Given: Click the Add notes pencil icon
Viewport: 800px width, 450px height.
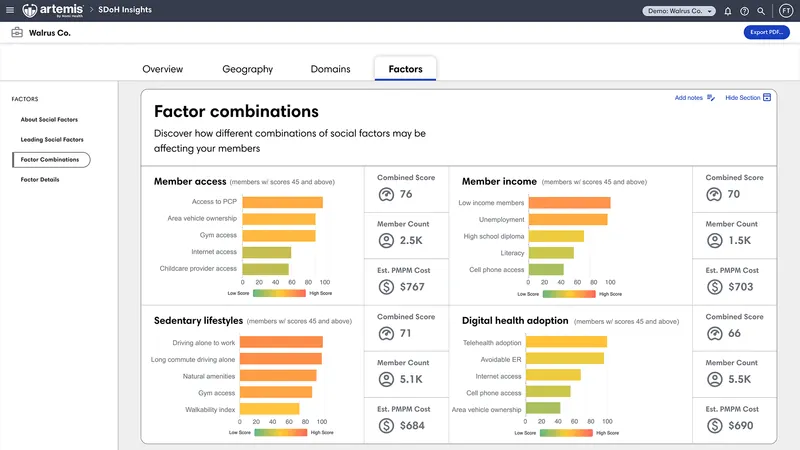Looking at the screenshot, I should tap(711, 98).
